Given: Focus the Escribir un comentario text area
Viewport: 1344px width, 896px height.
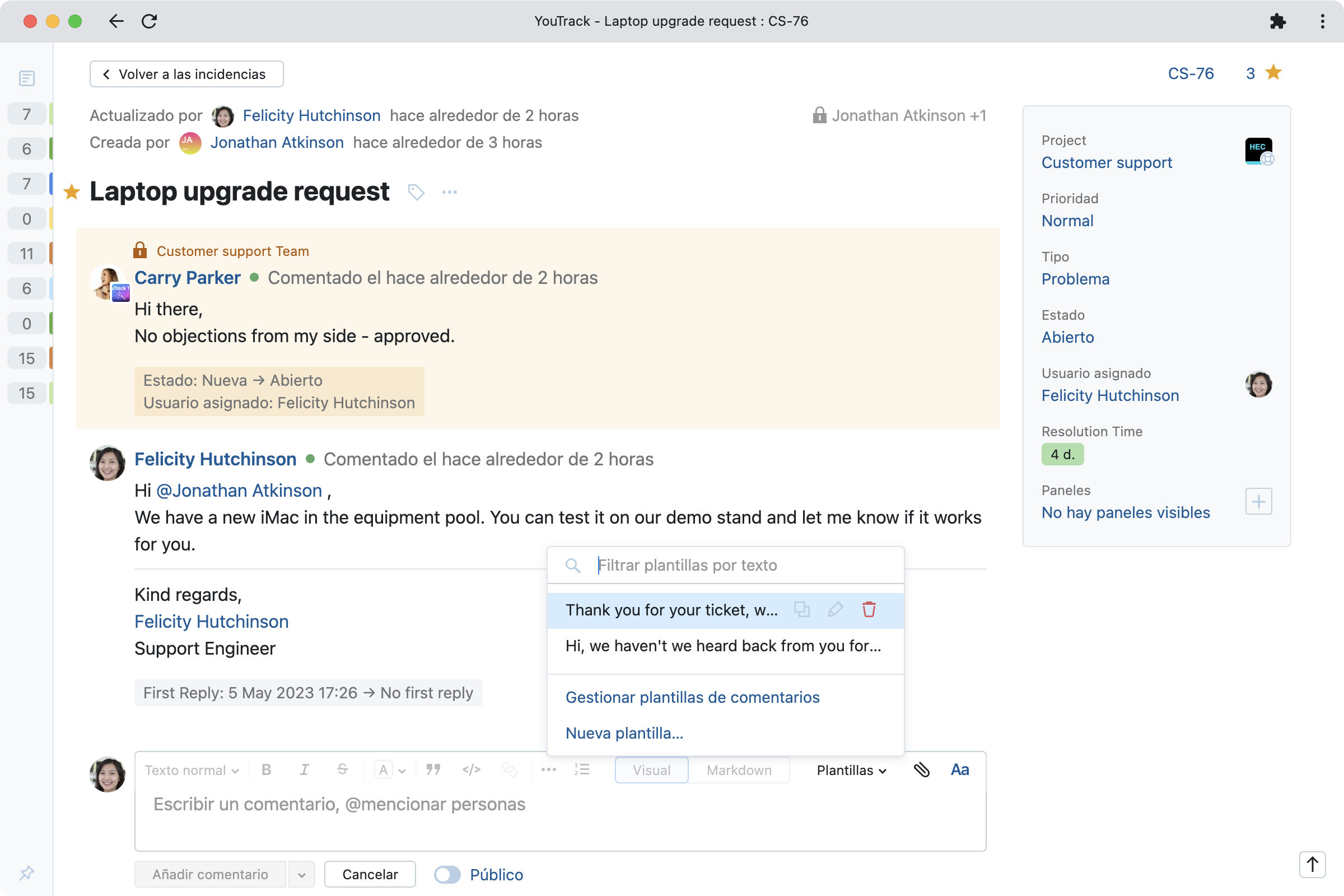Looking at the screenshot, I should [x=560, y=817].
